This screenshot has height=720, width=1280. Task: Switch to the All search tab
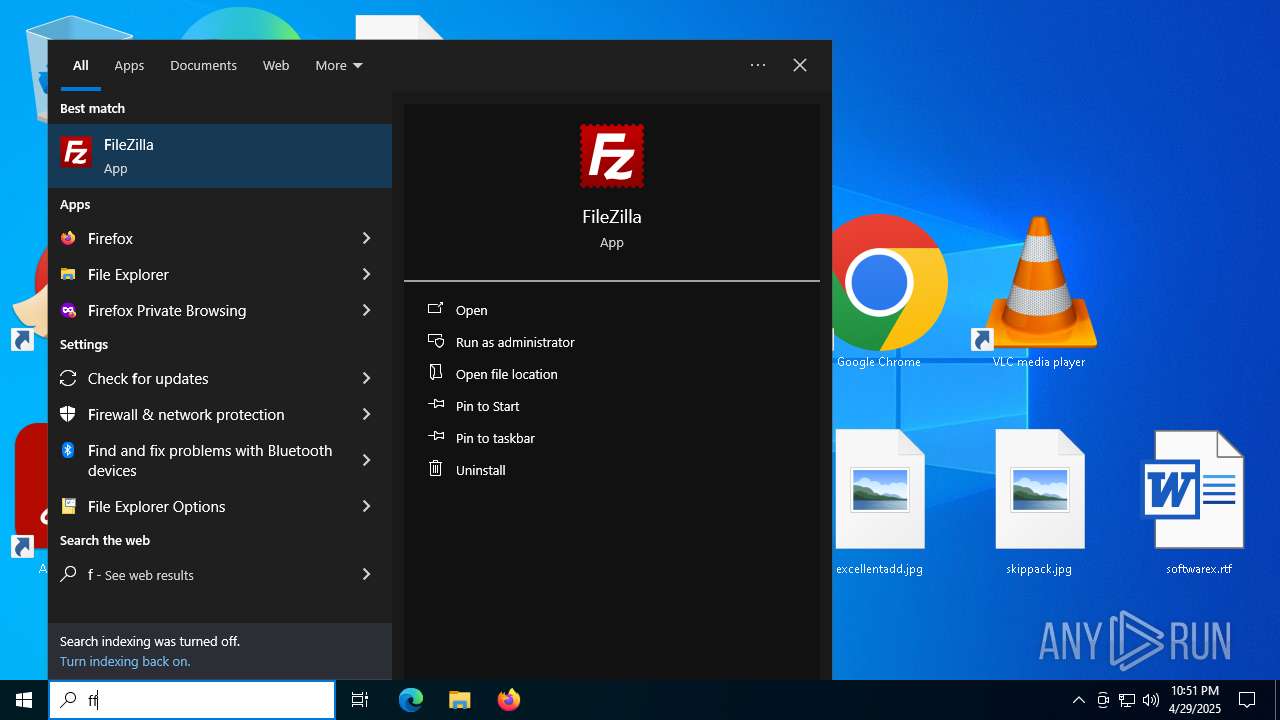tap(81, 65)
